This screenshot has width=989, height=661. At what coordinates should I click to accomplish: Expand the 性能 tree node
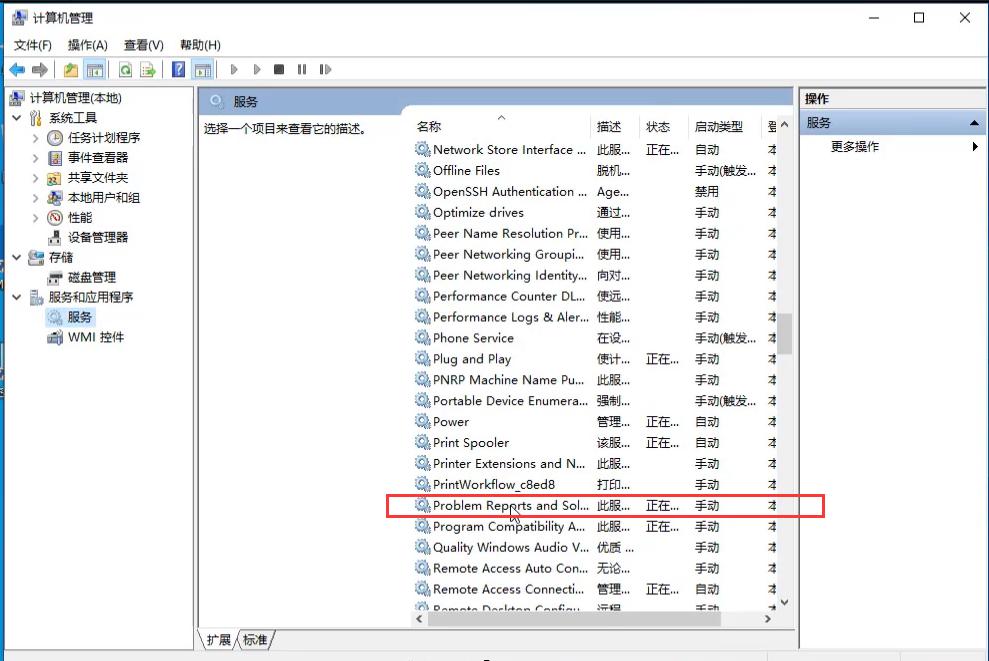coord(36,218)
